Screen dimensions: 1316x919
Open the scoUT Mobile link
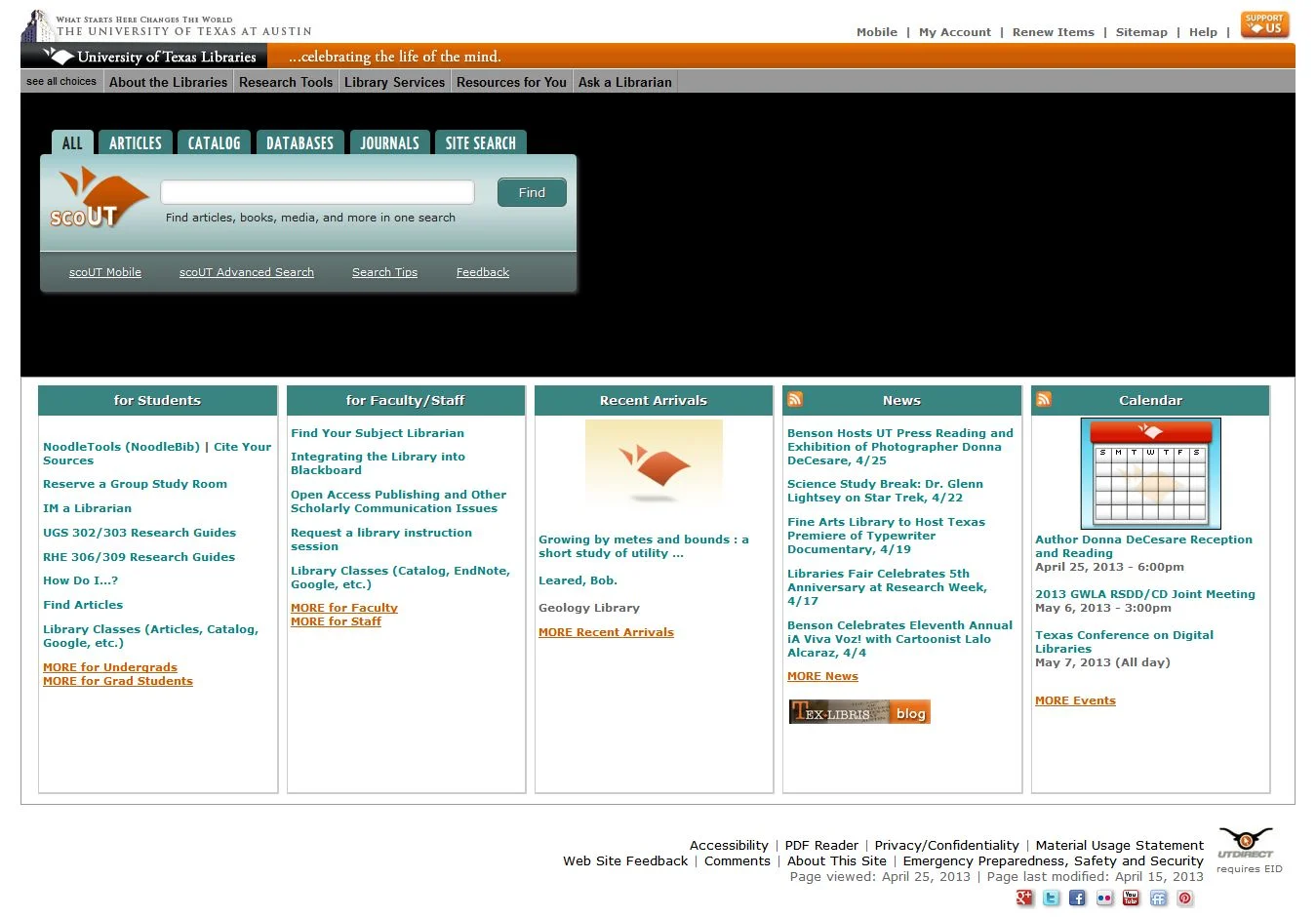pos(105,272)
